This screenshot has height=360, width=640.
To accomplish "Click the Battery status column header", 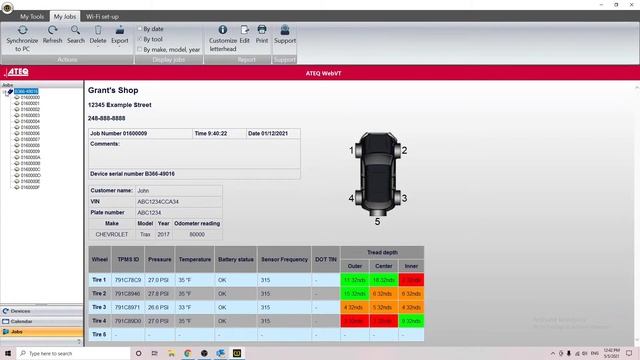I will tap(236, 259).
